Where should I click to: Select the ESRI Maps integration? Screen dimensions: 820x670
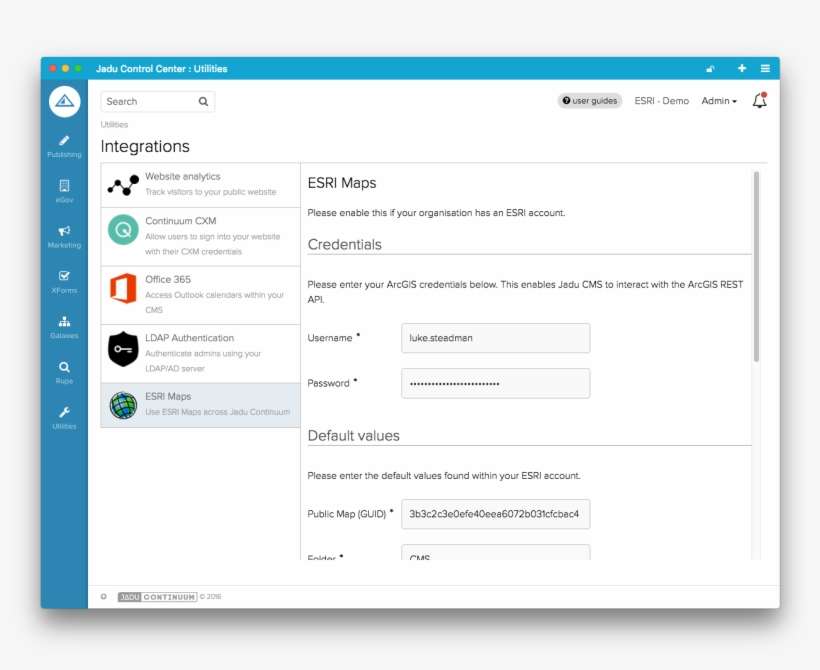tap(200, 405)
